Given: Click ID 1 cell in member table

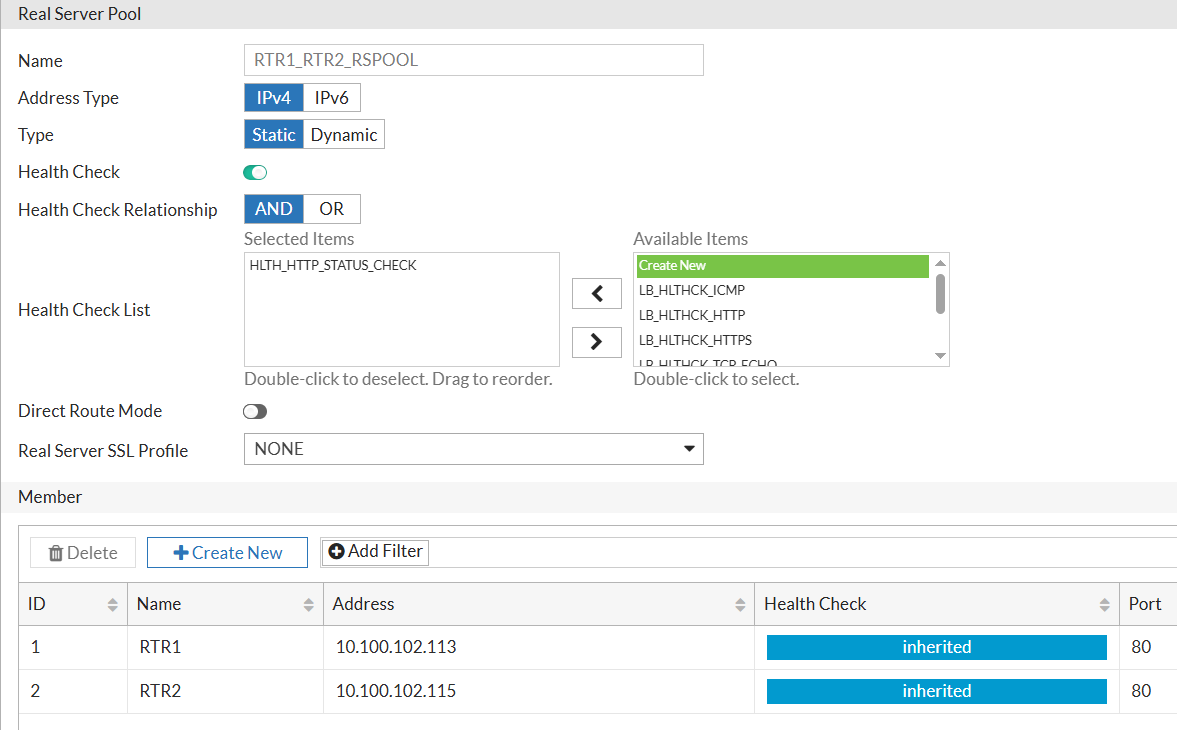Looking at the screenshot, I should pos(73,647).
